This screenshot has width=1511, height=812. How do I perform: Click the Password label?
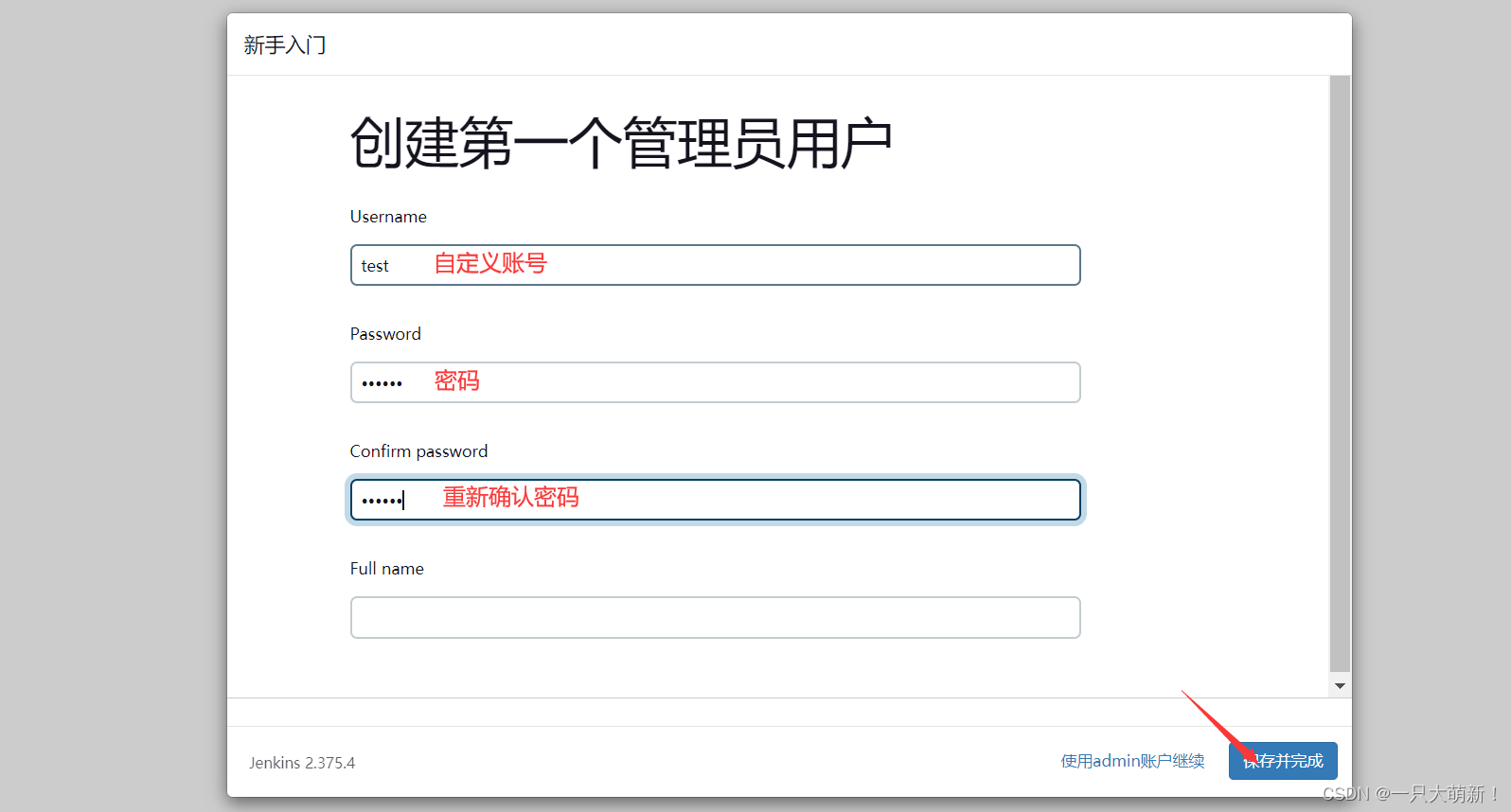click(385, 334)
